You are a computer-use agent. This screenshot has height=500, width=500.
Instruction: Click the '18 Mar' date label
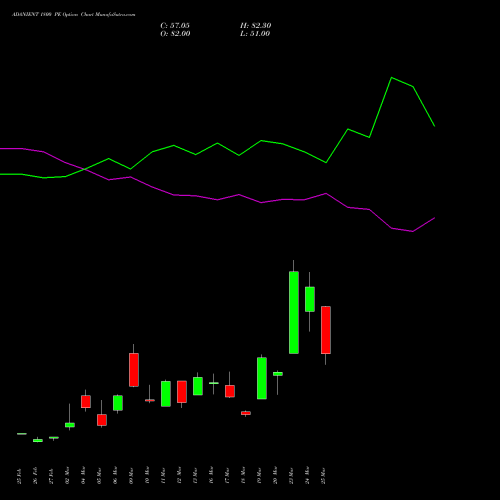coord(243,476)
